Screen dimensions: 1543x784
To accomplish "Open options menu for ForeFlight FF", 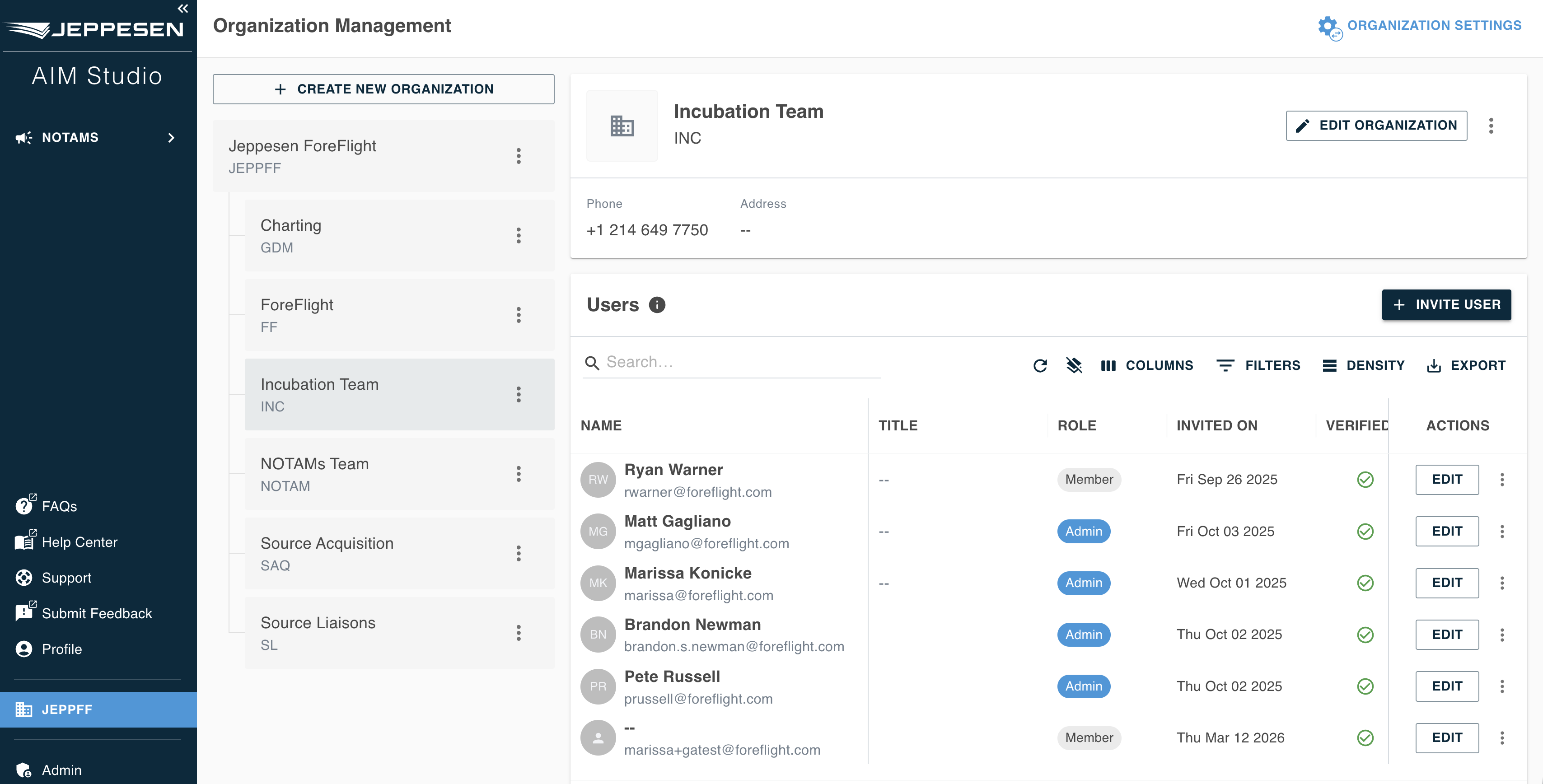I will (x=519, y=315).
